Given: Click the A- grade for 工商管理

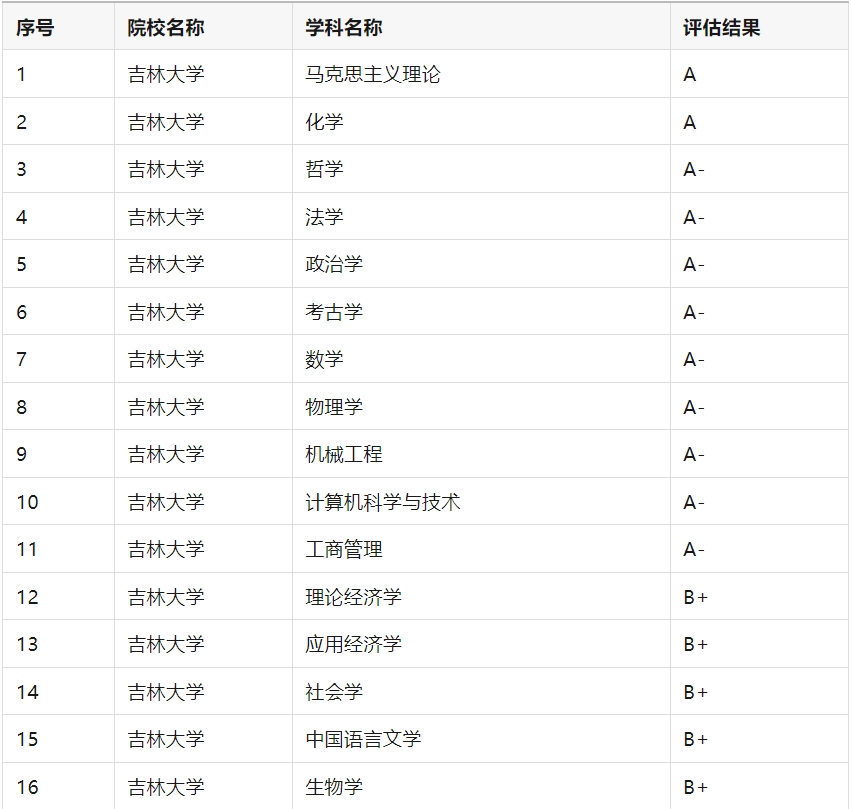Looking at the screenshot, I should point(694,550).
